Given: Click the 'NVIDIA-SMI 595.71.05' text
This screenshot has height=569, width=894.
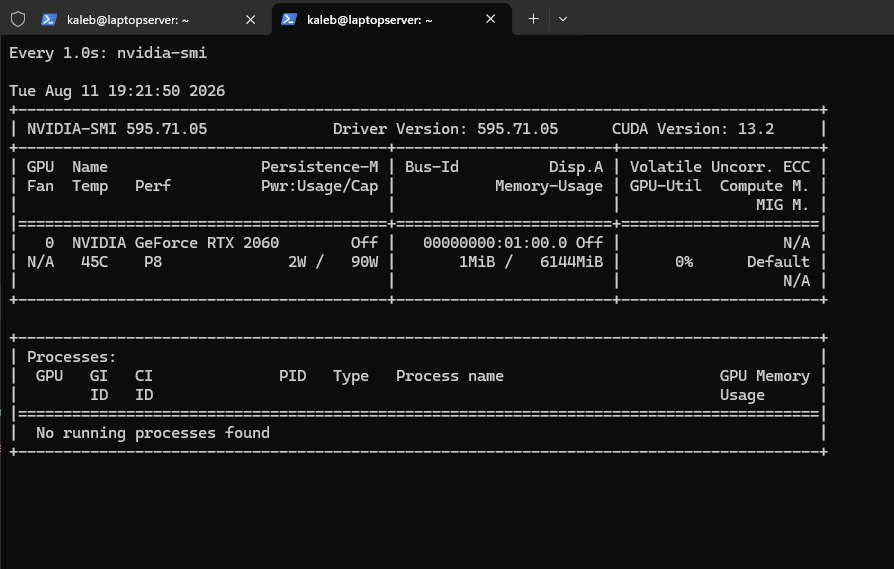Looking at the screenshot, I should pos(117,129).
